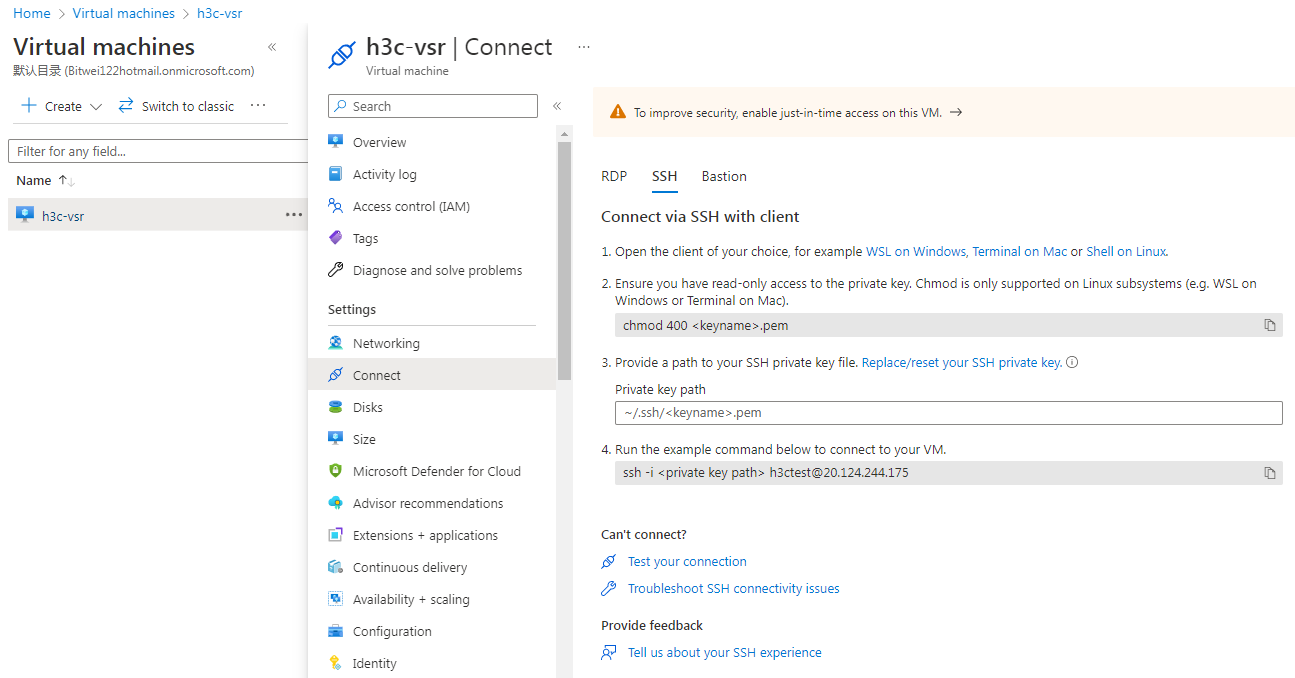Click the info icon beside Replace/reset SSH key
The height and width of the screenshot is (678, 1295).
(1072, 363)
